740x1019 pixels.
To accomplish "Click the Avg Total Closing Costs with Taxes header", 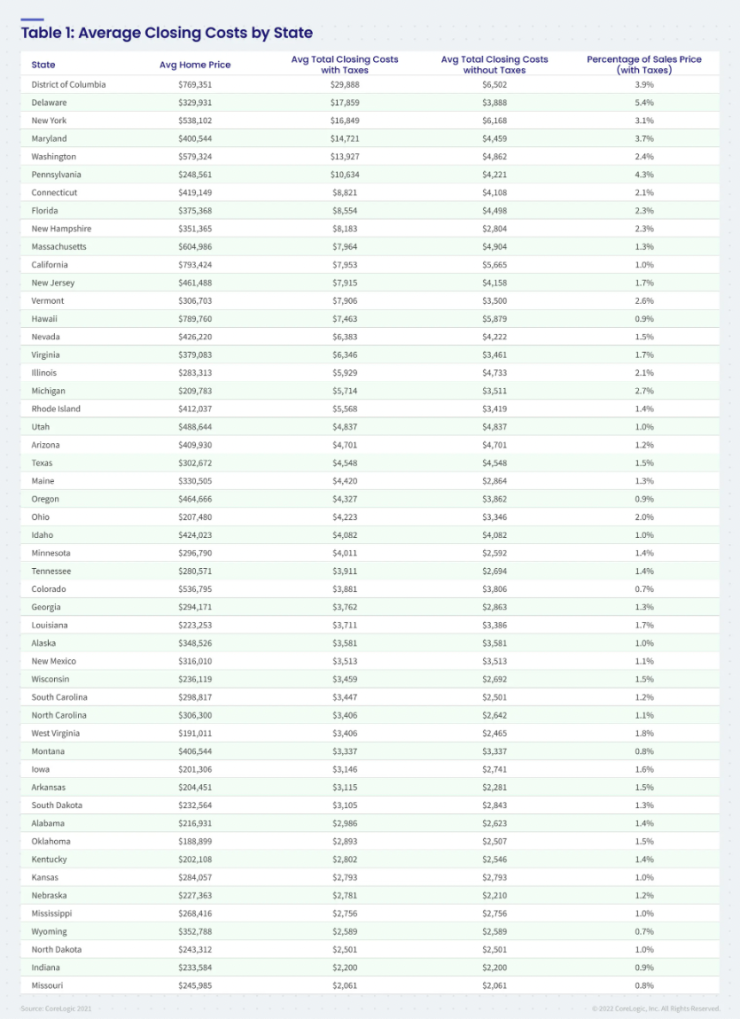I will (x=344, y=65).
